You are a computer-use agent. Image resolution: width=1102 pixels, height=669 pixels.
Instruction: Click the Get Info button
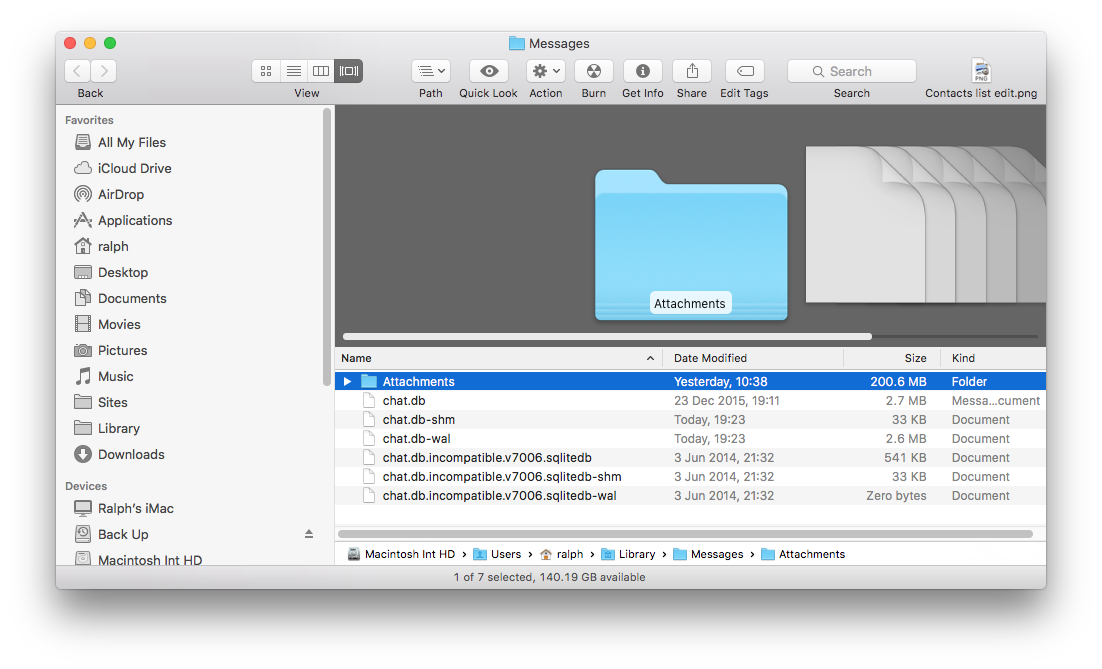642,71
